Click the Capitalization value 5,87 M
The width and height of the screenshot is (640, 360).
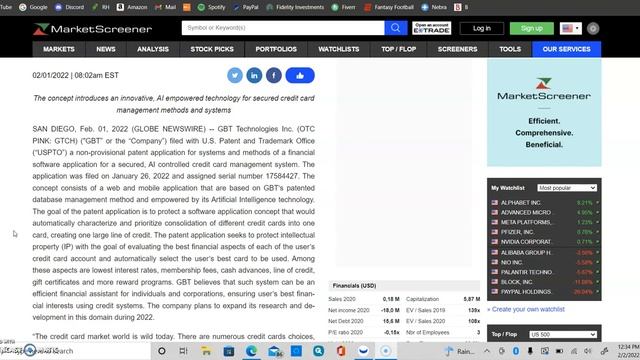pyautogui.click(x=472, y=299)
